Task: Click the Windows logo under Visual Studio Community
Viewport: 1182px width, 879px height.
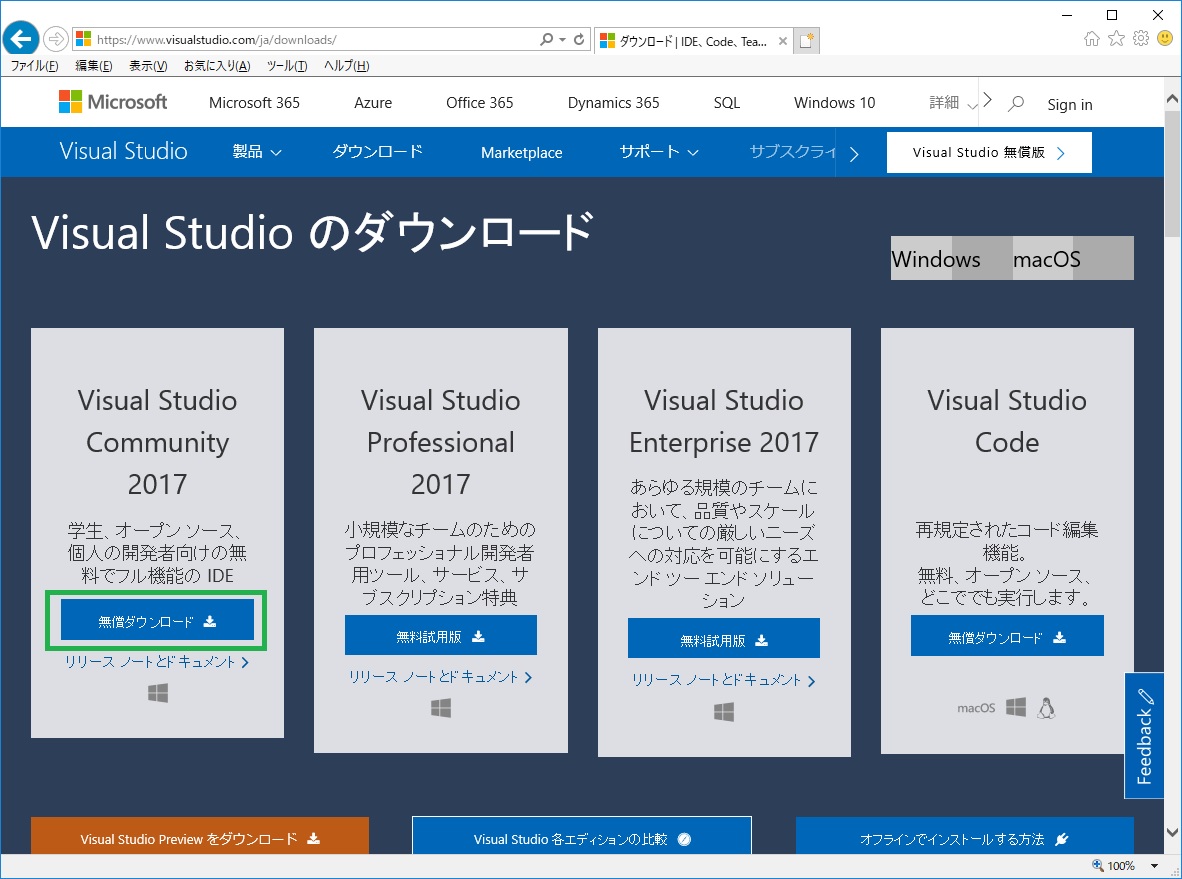Action: coord(157,692)
